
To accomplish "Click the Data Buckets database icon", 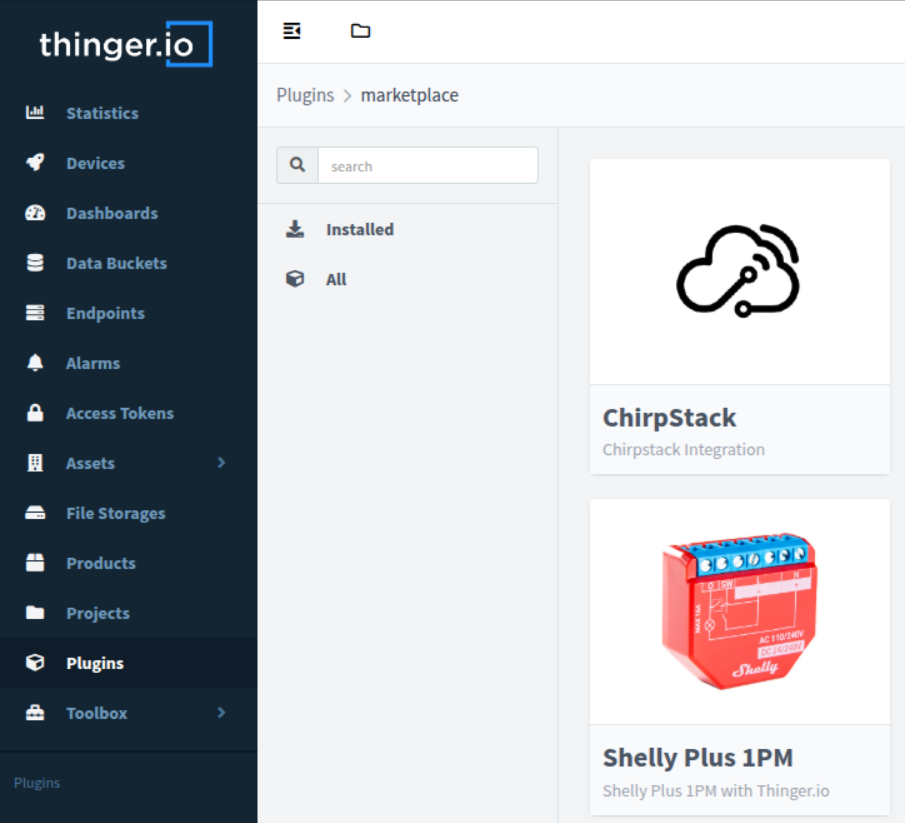I will [x=35, y=263].
